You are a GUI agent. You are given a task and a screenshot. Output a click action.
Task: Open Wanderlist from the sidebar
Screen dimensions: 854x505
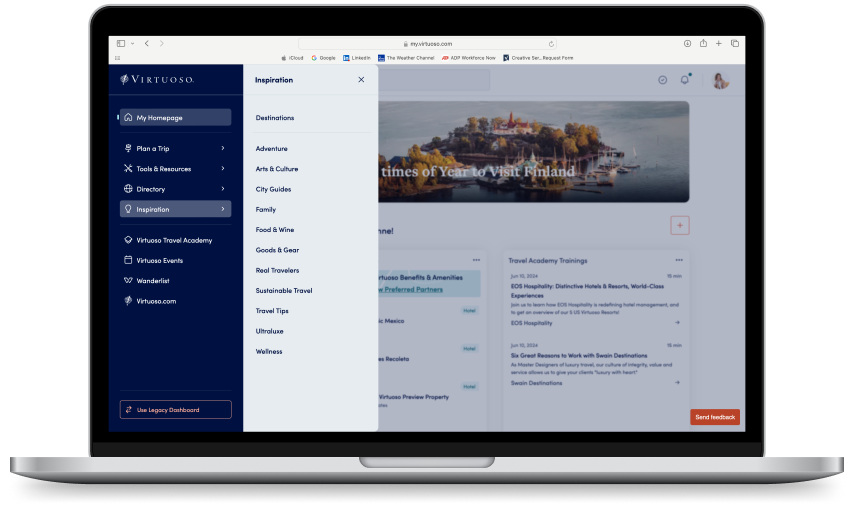[152, 281]
